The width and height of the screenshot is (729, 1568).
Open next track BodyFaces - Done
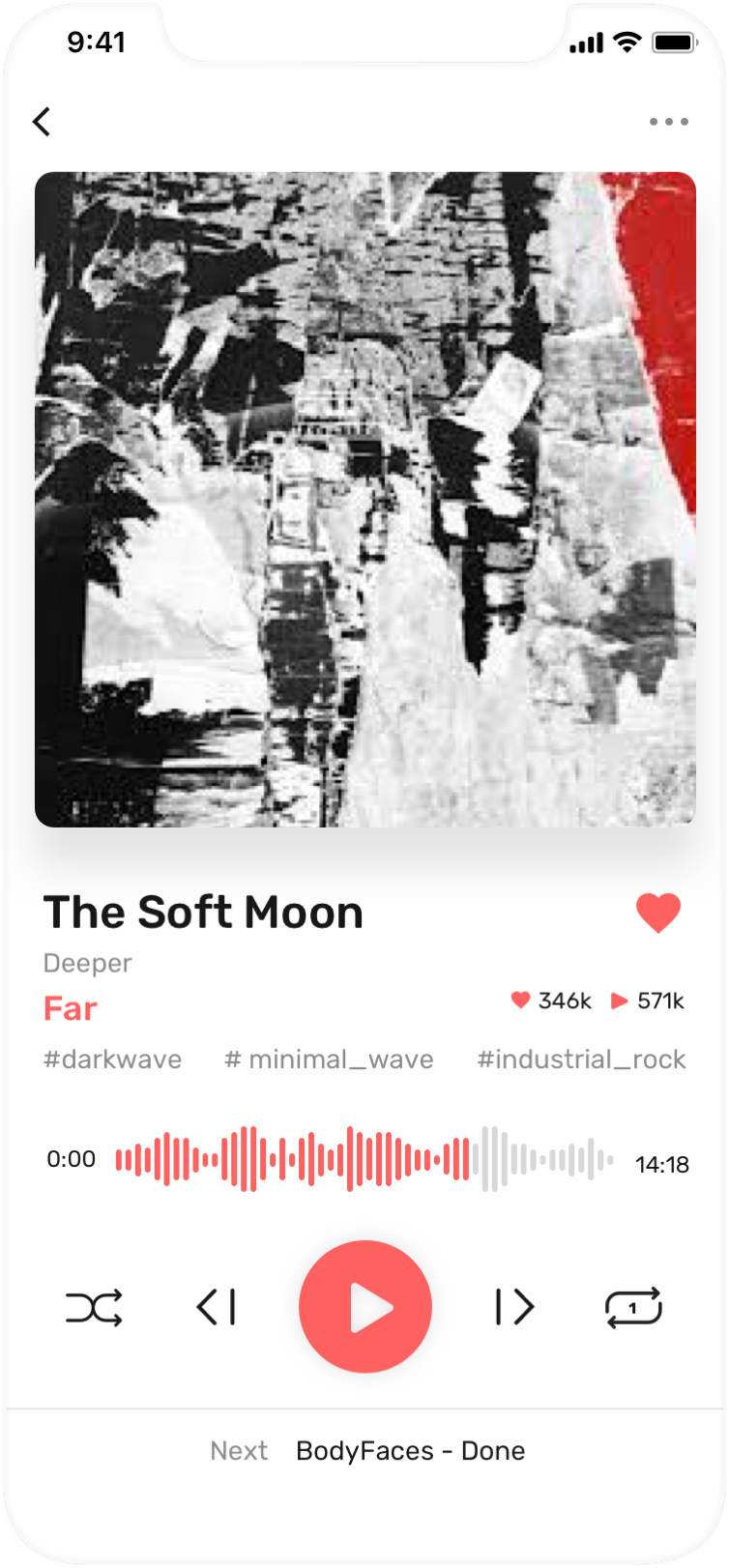411,1451
